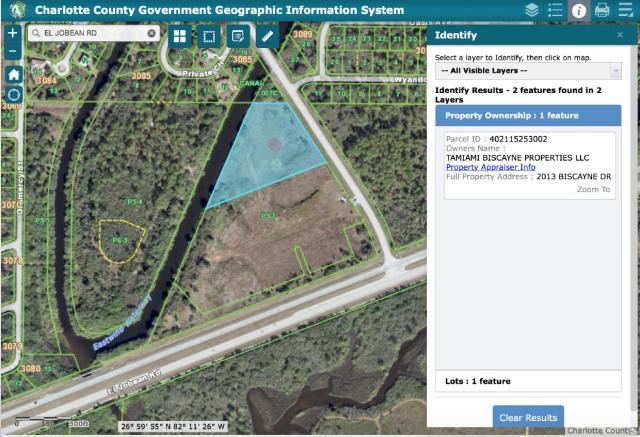
Task: Toggle the Identify info icon in header
Action: pyautogui.click(x=579, y=10)
